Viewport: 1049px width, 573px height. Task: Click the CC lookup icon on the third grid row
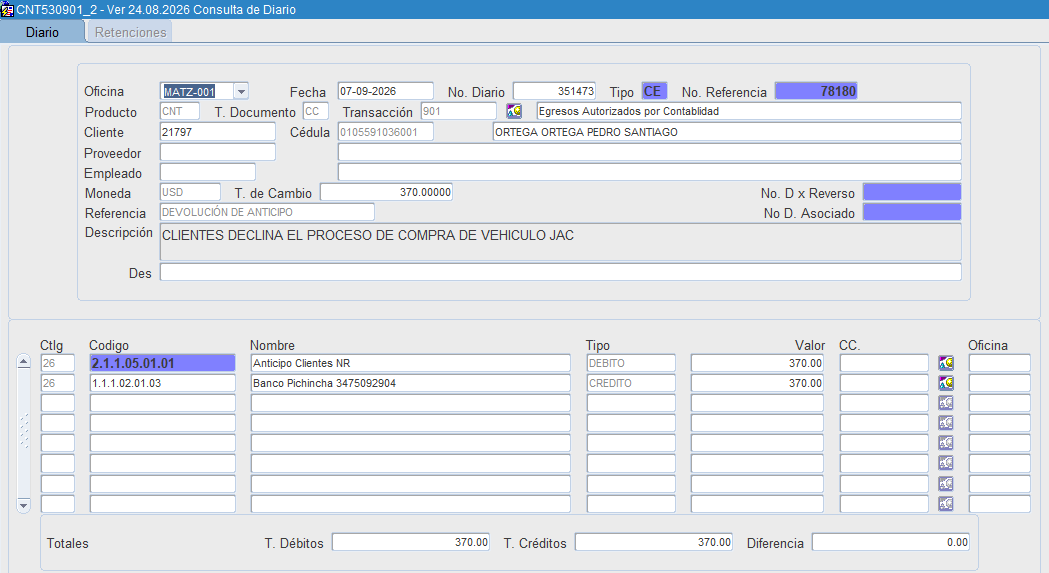946,403
